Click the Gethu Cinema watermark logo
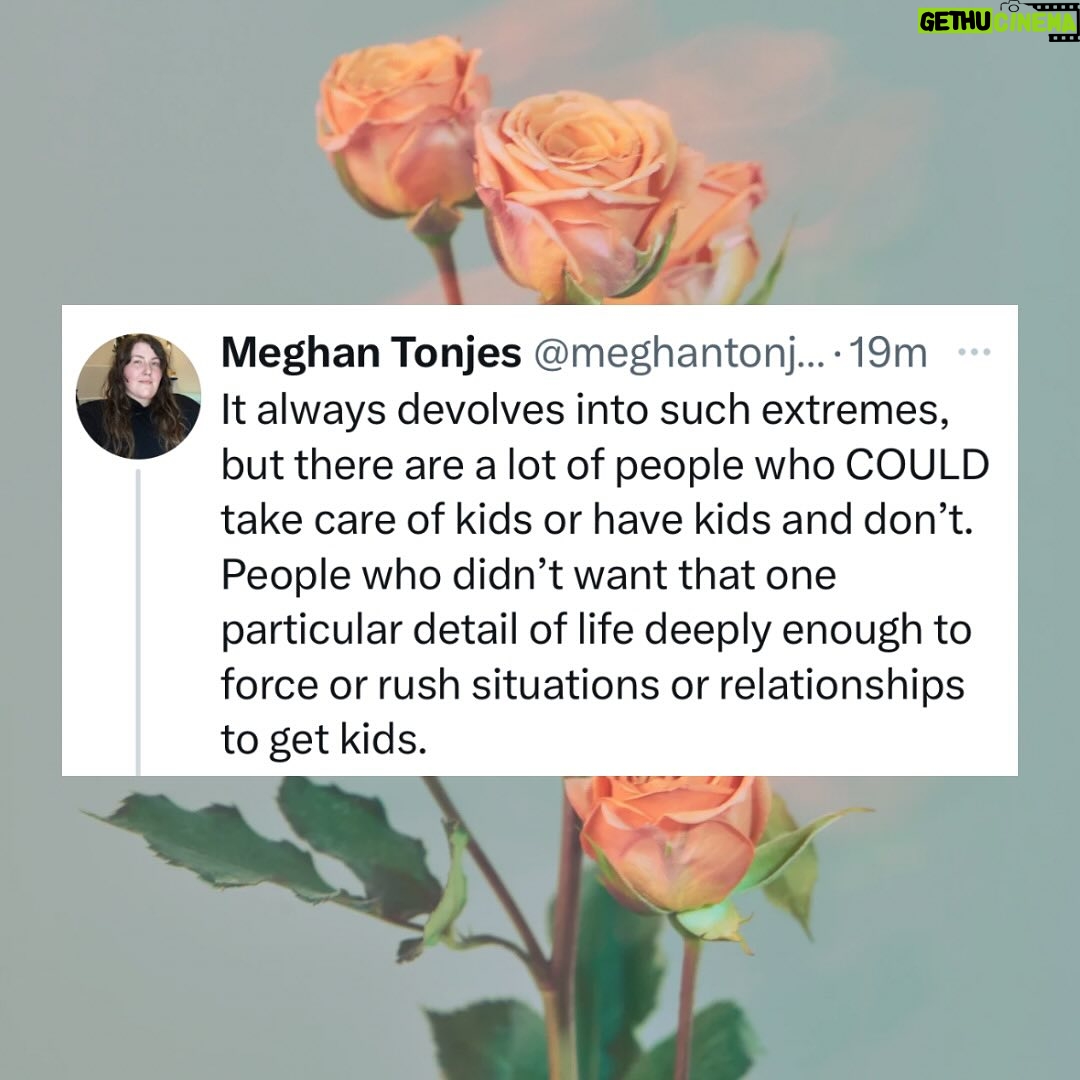This screenshot has width=1080, height=1080. click(x=998, y=22)
